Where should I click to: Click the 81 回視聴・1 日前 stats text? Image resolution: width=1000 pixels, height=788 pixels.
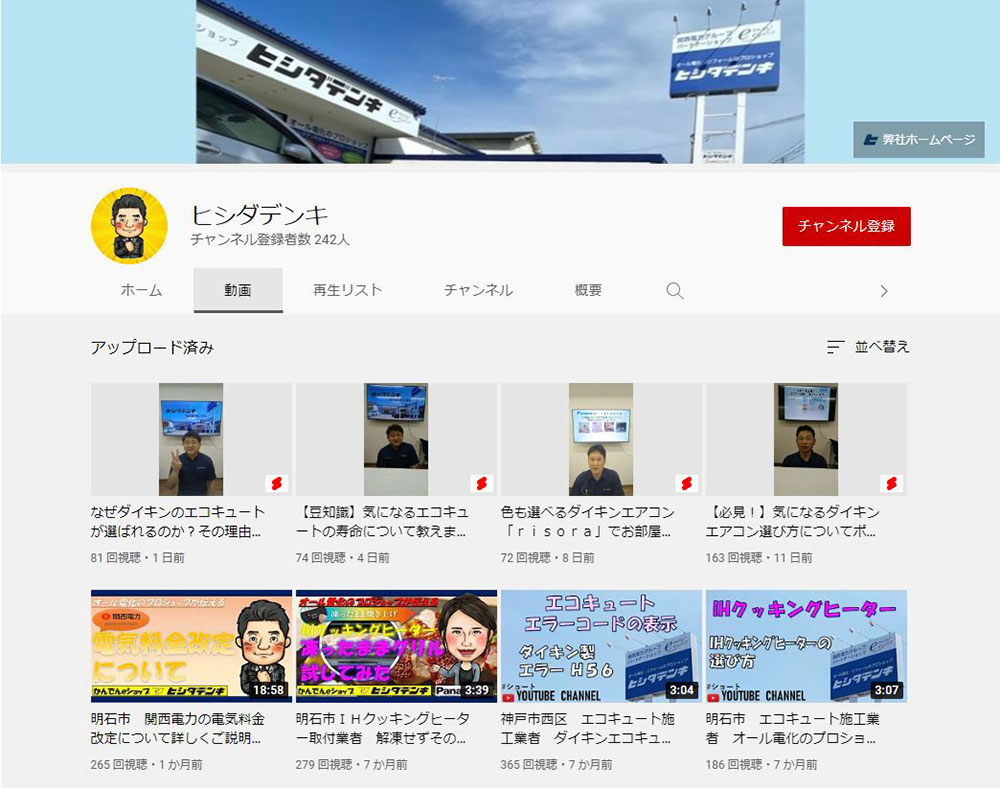[138, 558]
